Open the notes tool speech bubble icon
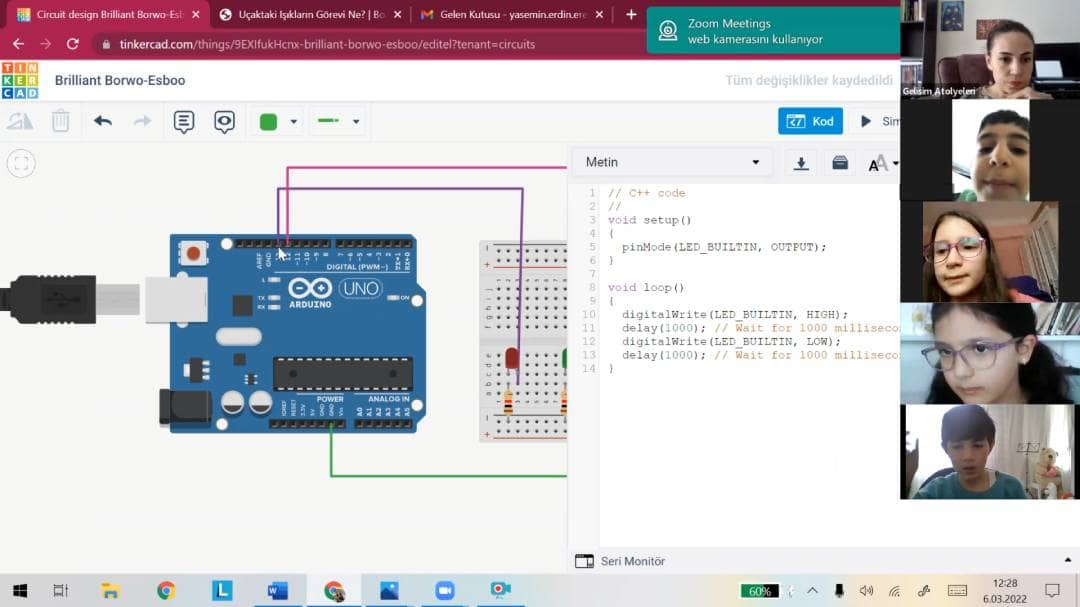1080x607 pixels. pos(184,121)
